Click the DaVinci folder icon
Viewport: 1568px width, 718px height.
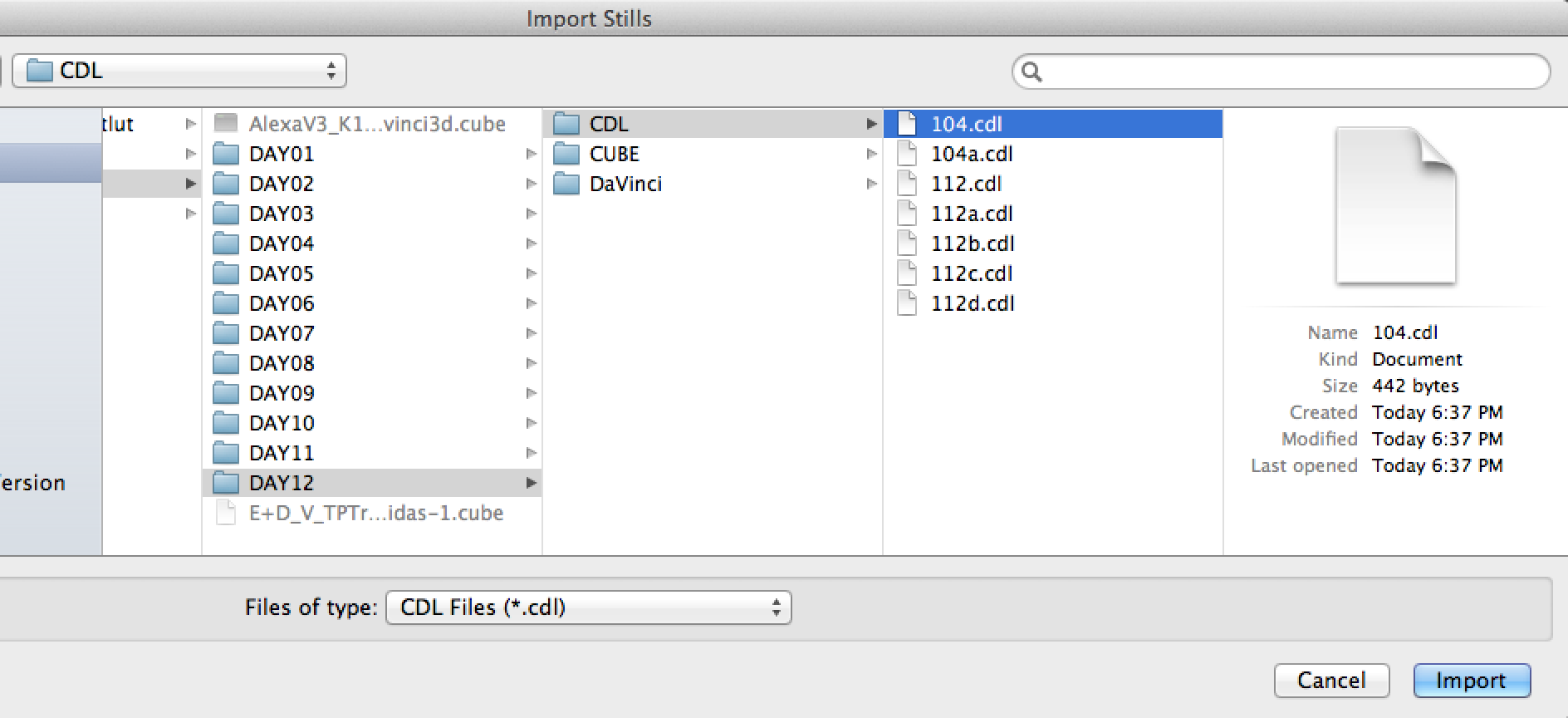pos(566,184)
